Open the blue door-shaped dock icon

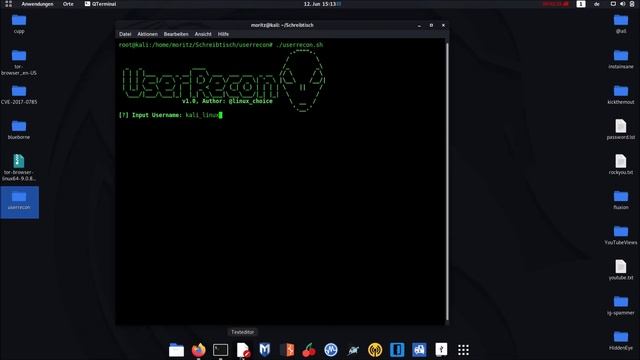(397, 350)
